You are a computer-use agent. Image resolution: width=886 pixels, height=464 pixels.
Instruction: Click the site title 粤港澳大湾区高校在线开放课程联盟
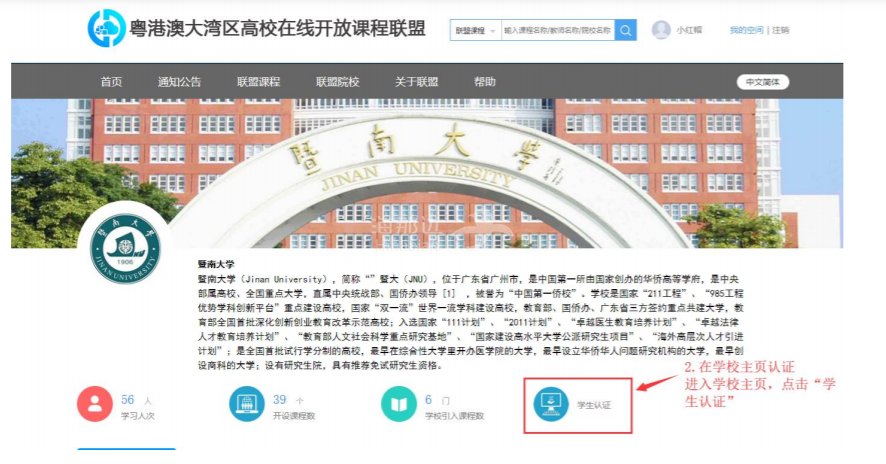pyautogui.click(x=277, y=28)
